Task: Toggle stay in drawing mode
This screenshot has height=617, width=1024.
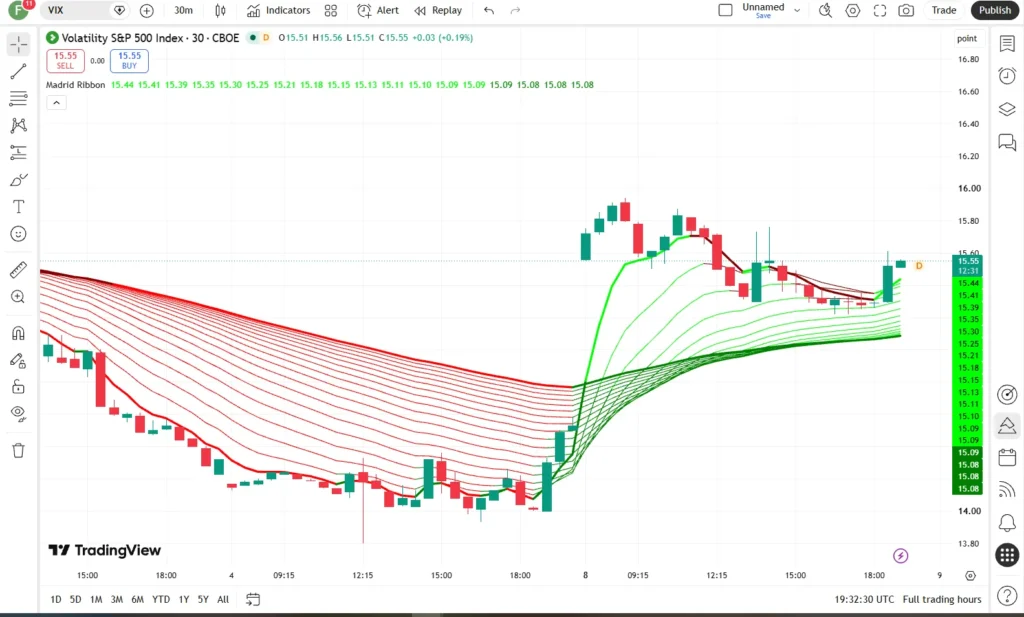Action: [x=18, y=360]
